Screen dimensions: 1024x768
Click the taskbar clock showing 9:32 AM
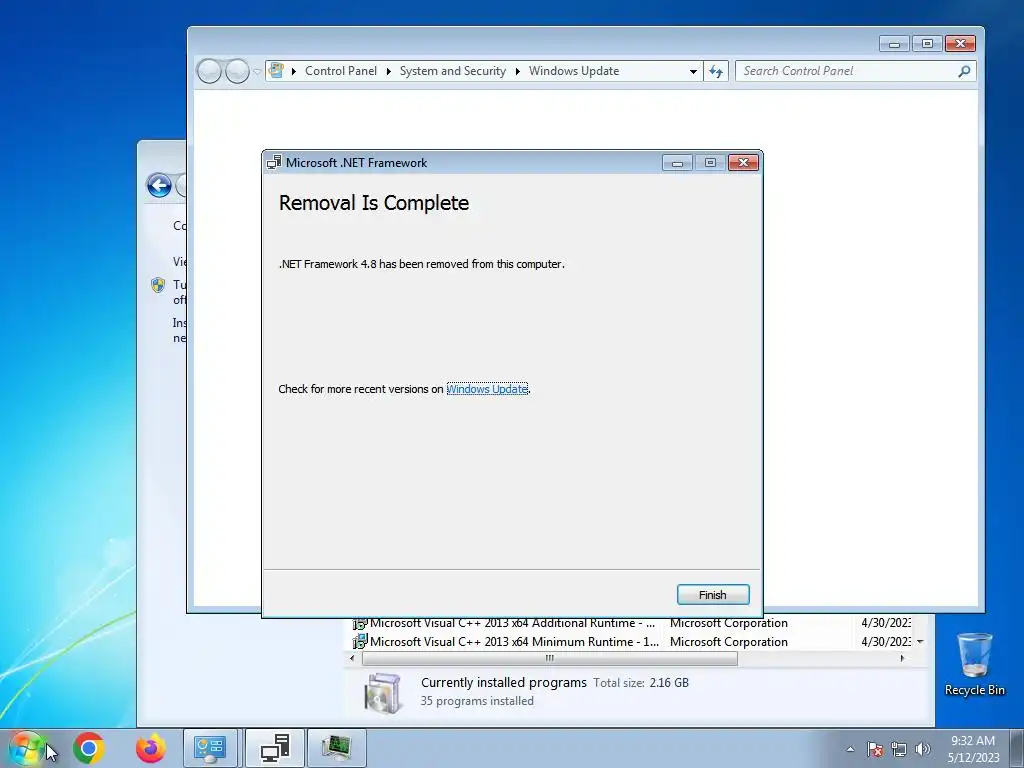[x=973, y=749]
